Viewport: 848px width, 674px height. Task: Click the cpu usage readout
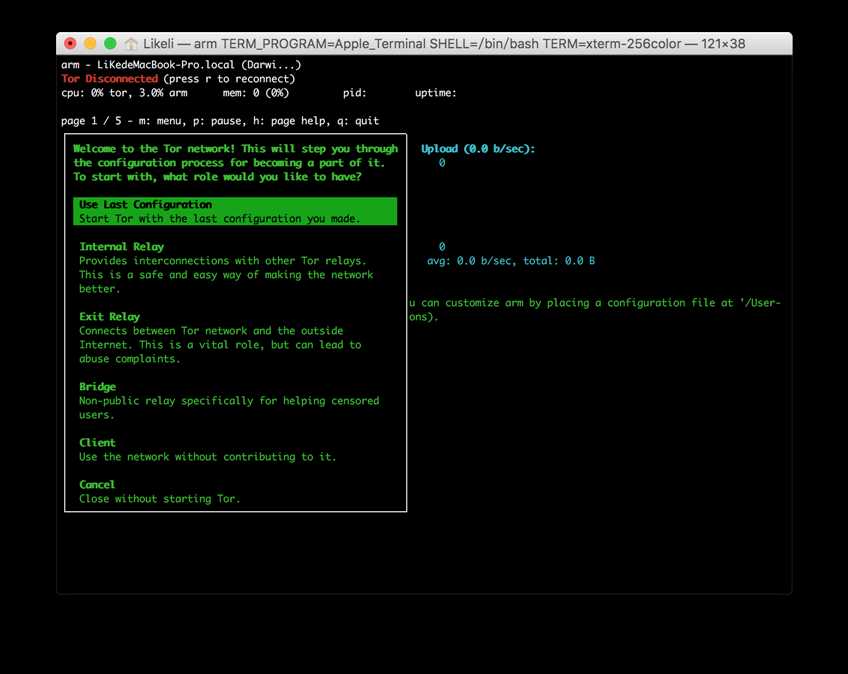point(124,93)
